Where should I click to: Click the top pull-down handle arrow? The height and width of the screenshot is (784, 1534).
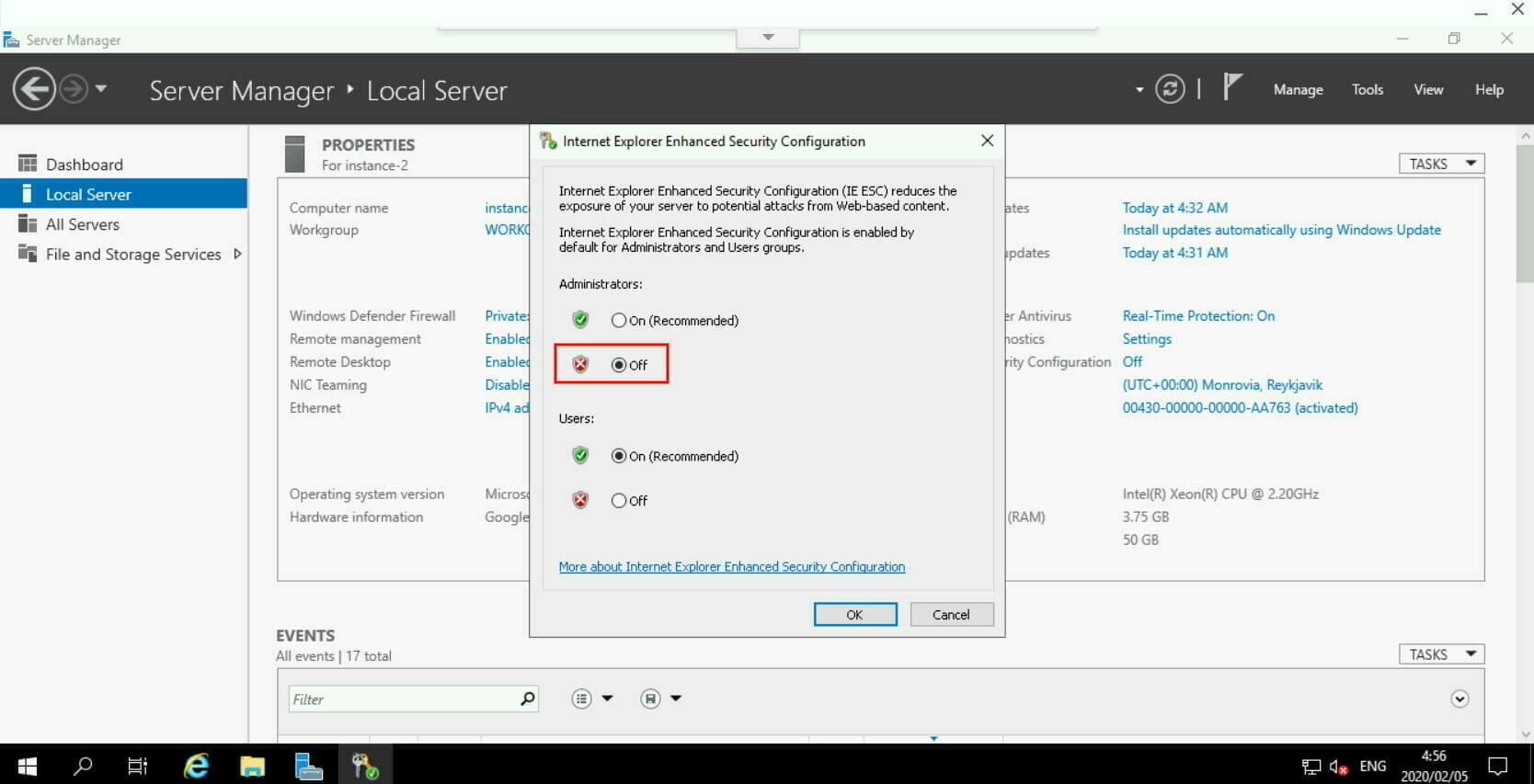(x=768, y=38)
